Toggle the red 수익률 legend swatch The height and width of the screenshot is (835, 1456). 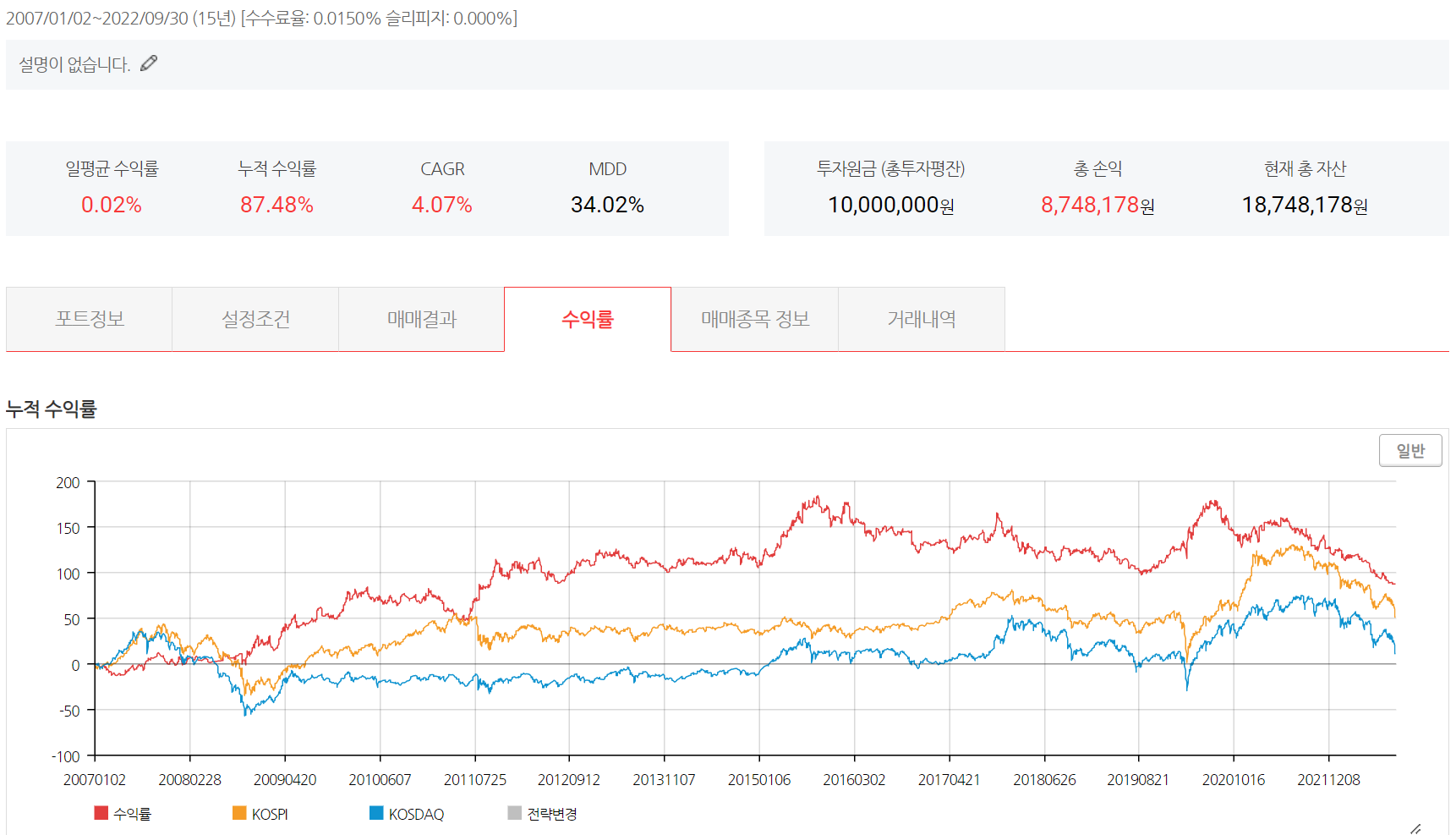tap(101, 813)
